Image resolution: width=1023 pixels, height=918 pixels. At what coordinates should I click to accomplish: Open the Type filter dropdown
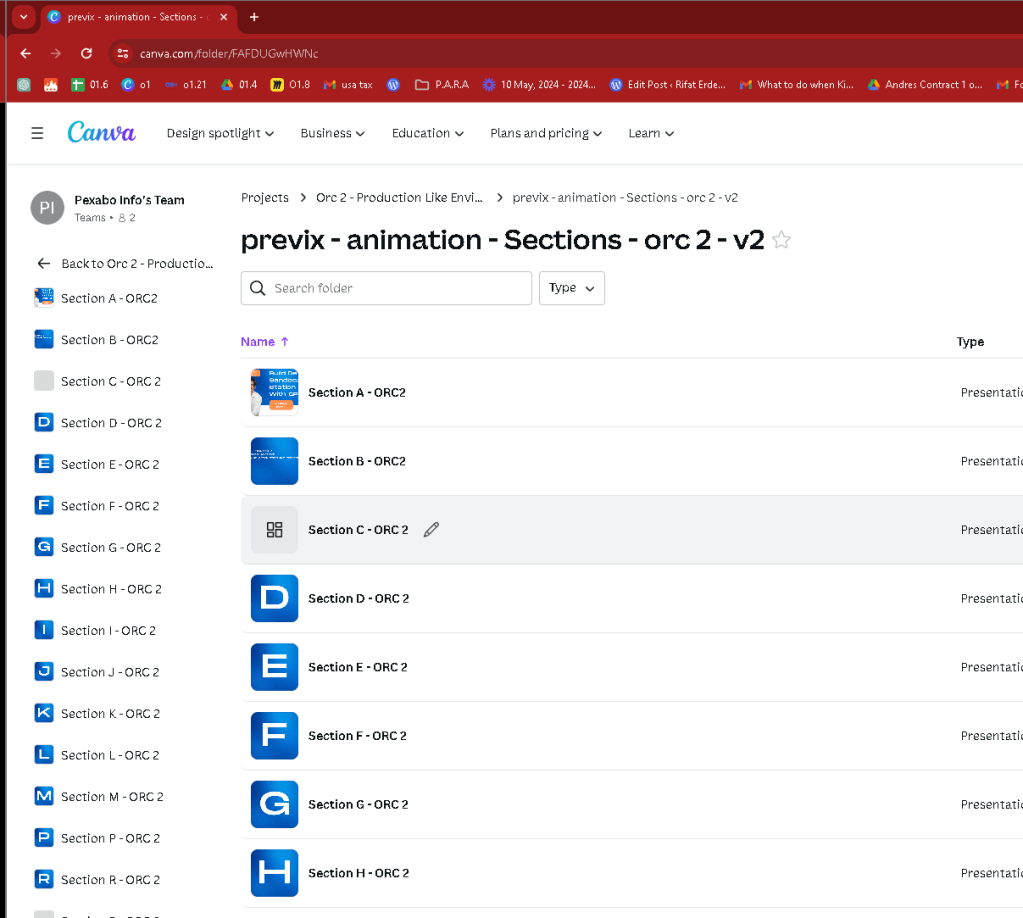[x=572, y=288]
